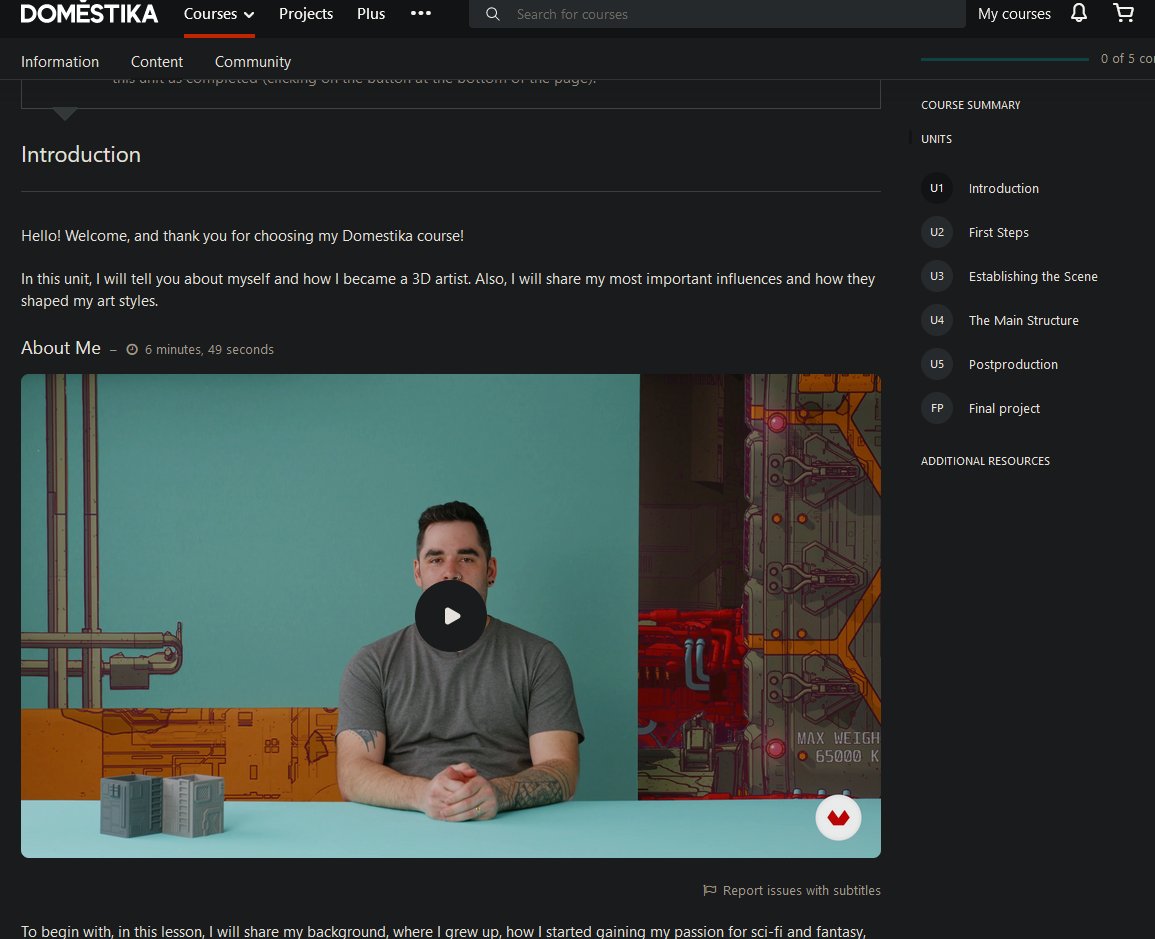
Task: Click the 0 of 5 progress counter
Action: pyautogui.click(x=1127, y=59)
